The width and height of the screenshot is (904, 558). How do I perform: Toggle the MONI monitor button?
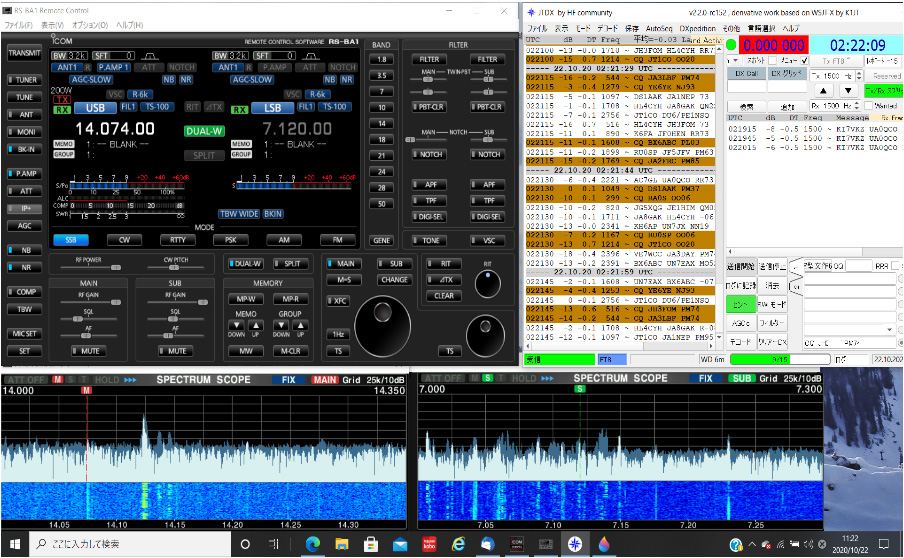(24, 132)
